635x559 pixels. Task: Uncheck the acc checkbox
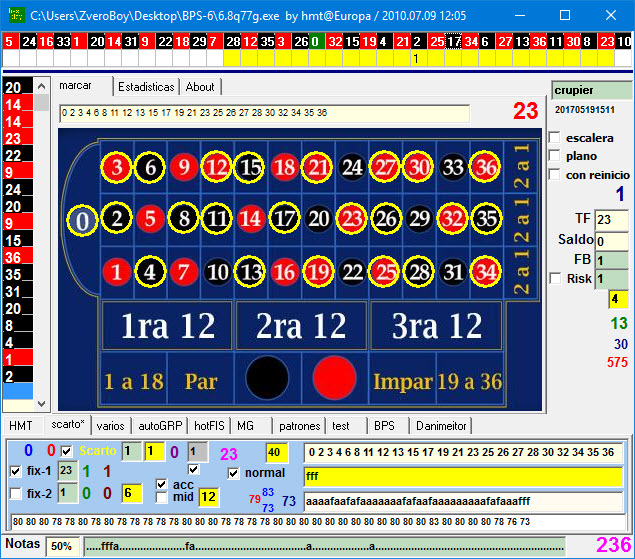(x=162, y=484)
